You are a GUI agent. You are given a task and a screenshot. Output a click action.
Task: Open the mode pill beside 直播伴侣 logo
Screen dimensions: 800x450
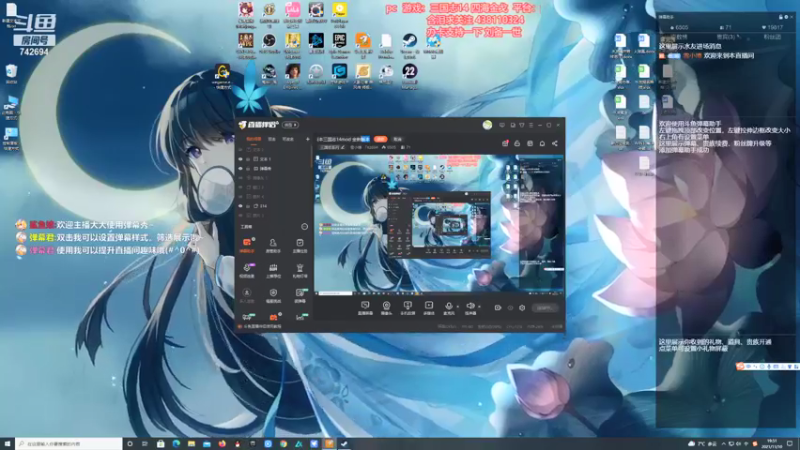290,125
